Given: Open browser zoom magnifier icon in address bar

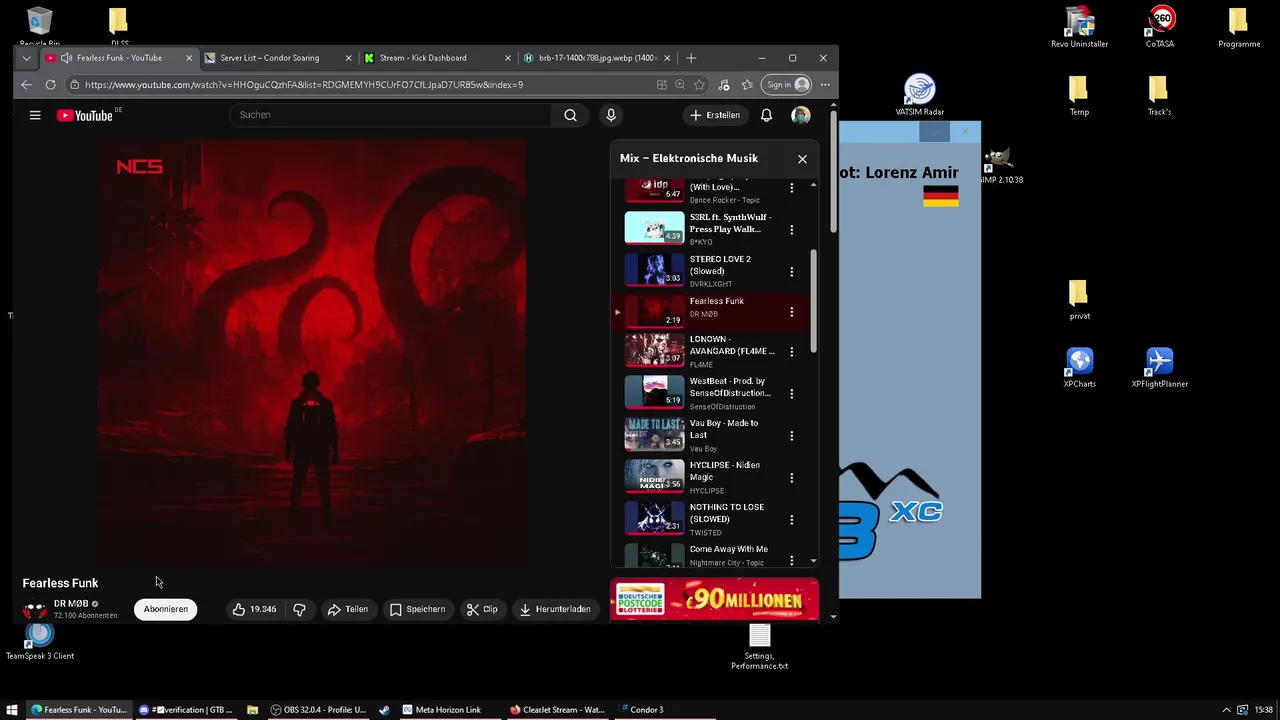Looking at the screenshot, I should tap(680, 85).
